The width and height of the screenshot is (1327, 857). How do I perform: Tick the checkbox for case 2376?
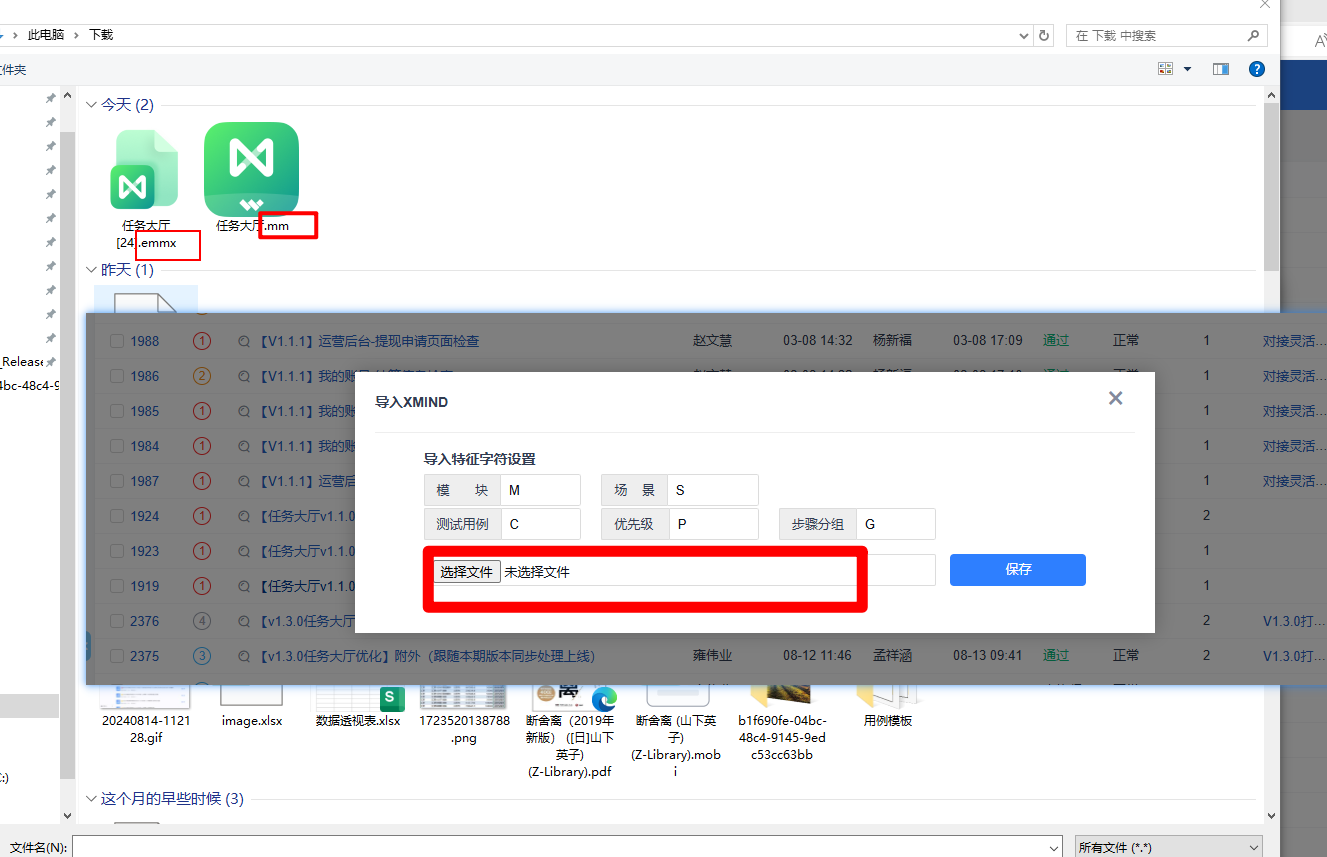(x=117, y=621)
